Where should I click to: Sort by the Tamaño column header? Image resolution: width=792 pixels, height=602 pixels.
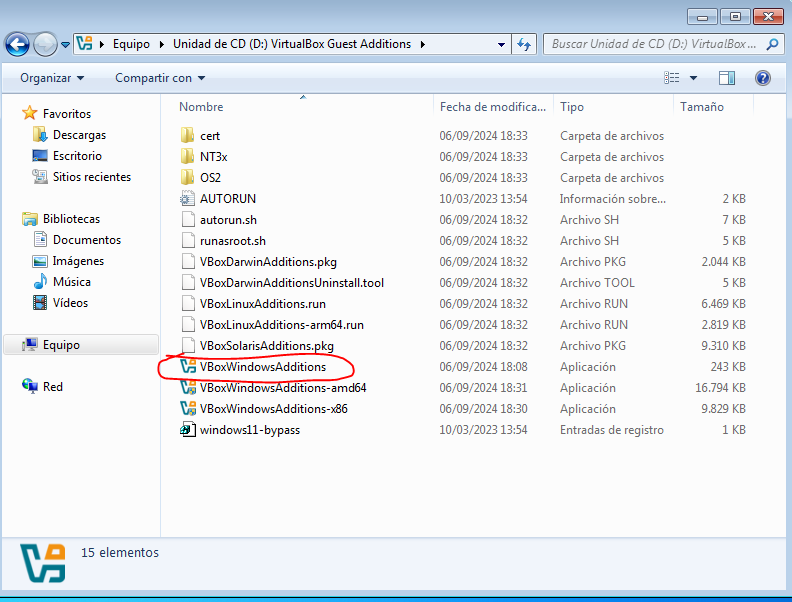point(702,107)
